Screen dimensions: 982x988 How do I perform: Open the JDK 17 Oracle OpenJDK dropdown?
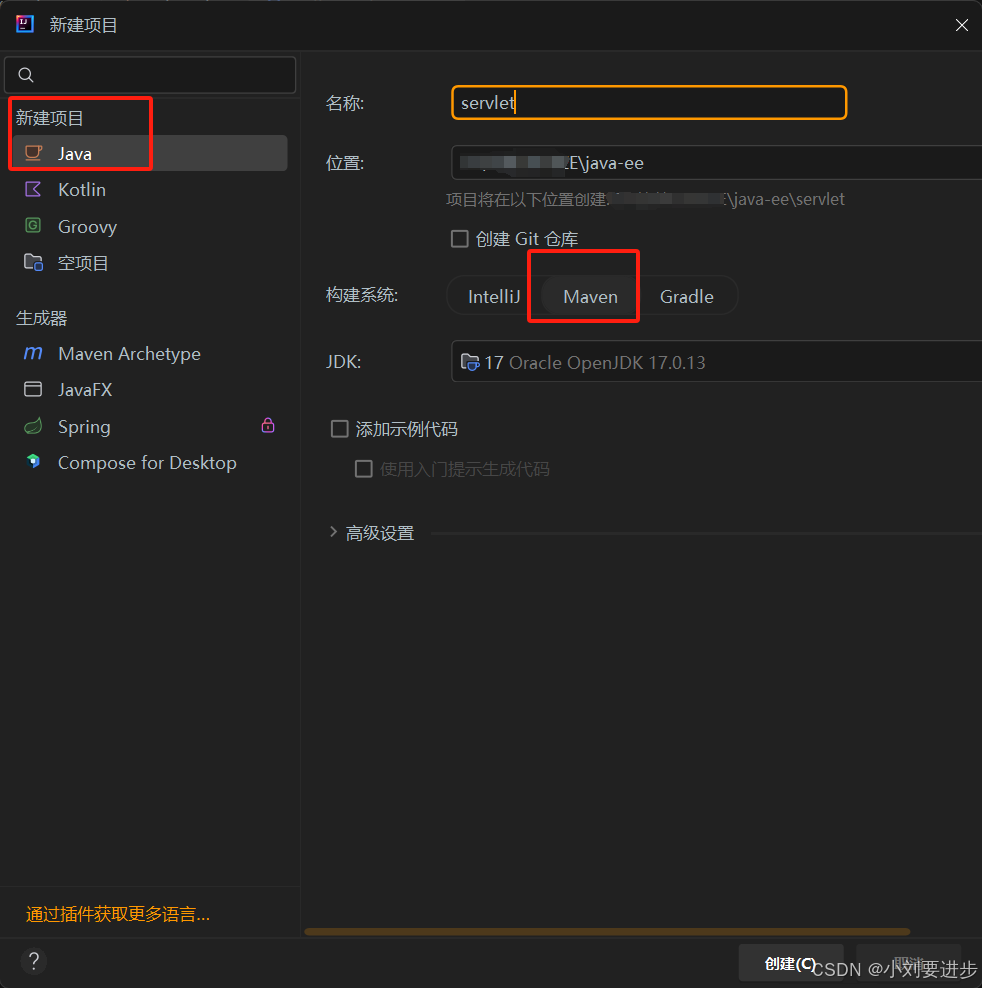tap(717, 362)
